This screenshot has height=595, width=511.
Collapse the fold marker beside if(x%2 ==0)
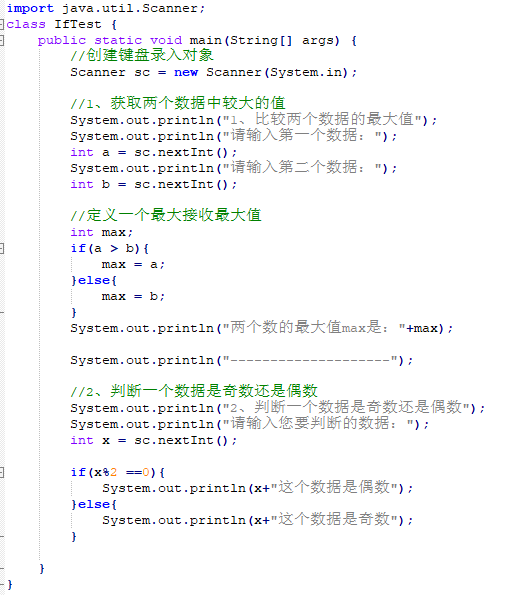tap(2, 472)
